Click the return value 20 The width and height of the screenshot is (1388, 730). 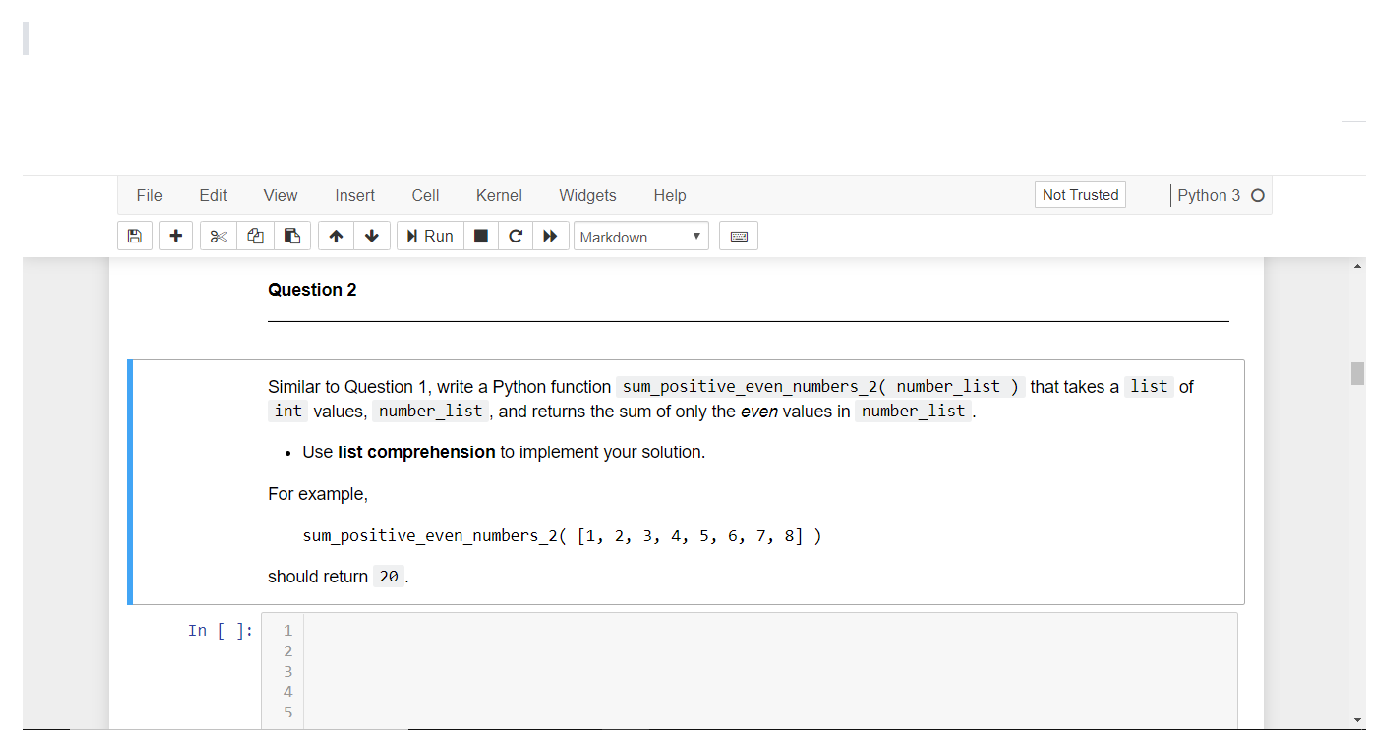pyautogui.click(x=389, y=577)
